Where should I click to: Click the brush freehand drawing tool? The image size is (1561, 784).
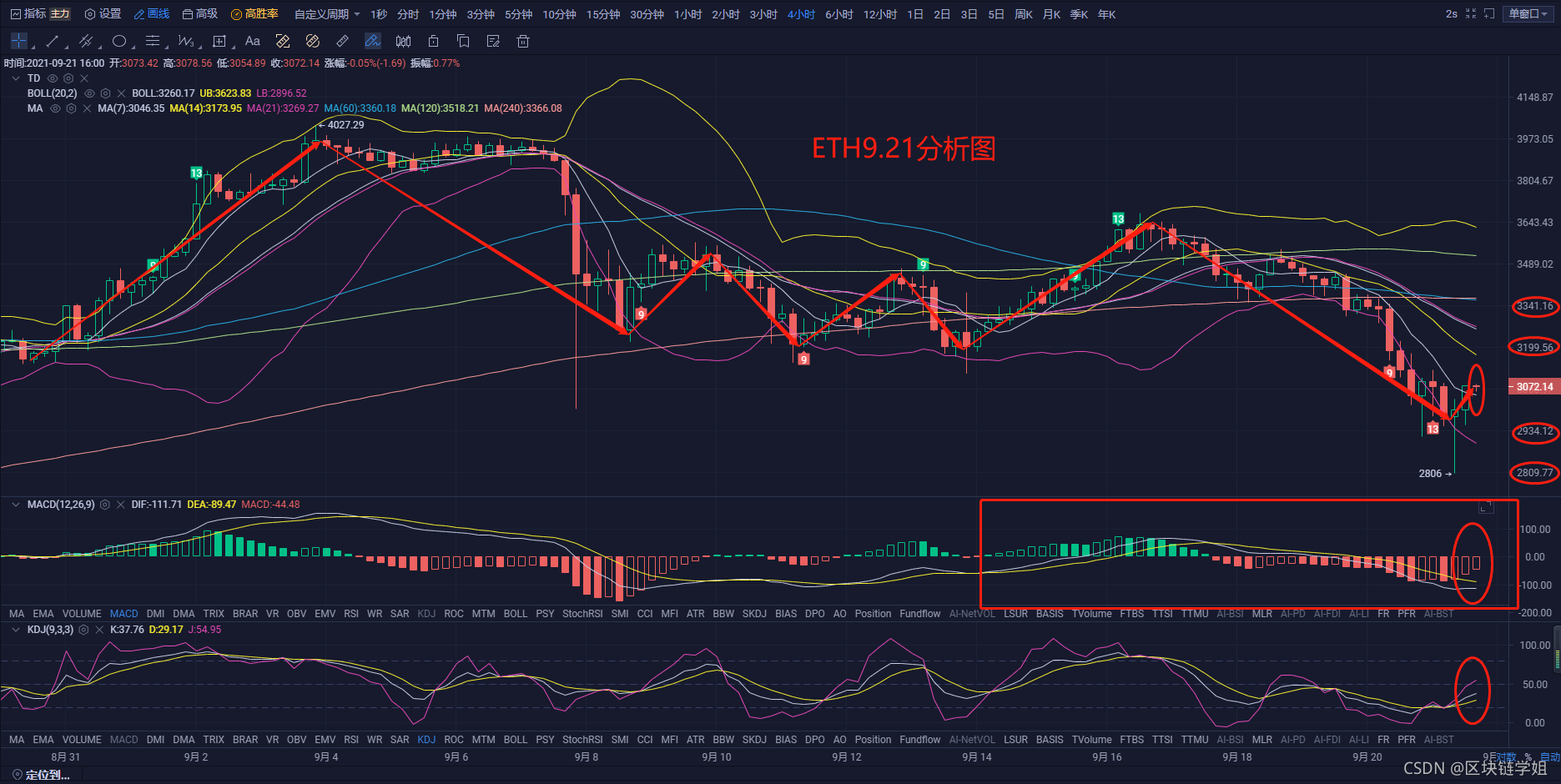pos(373,41)
